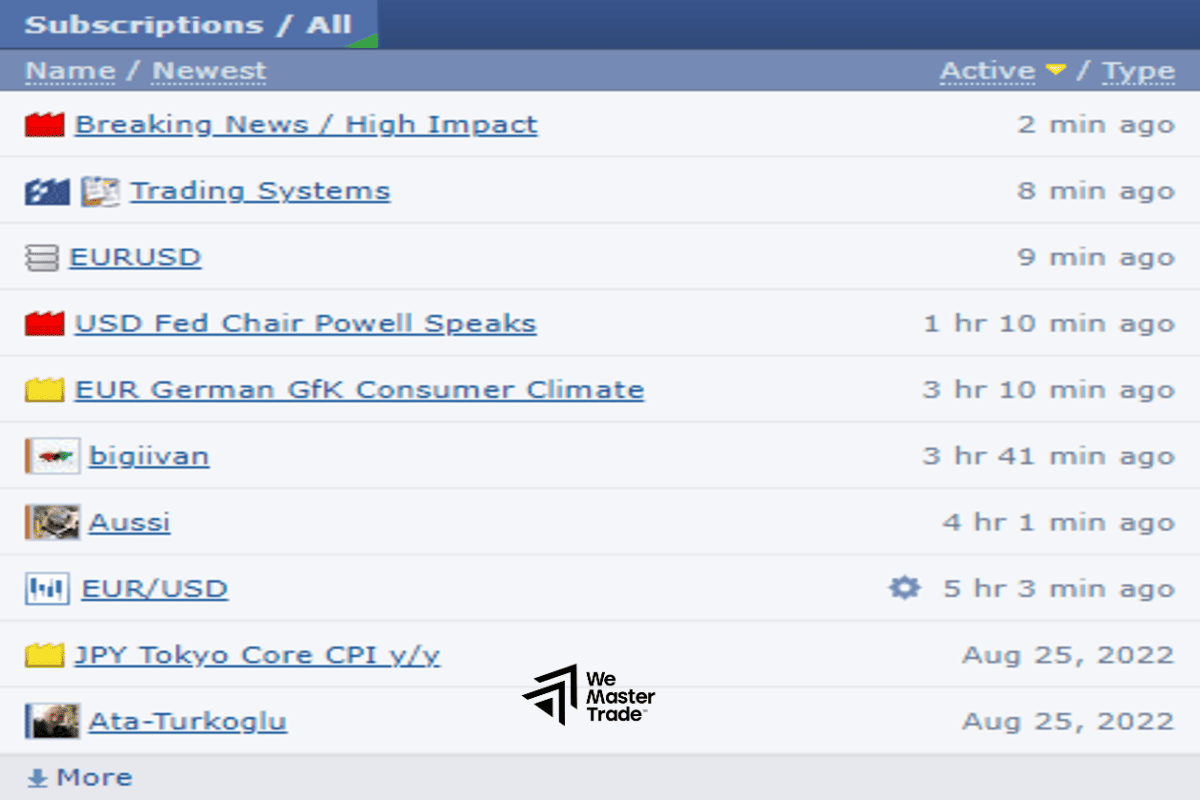Open the Subscriptions / All tab

point(187,25)
